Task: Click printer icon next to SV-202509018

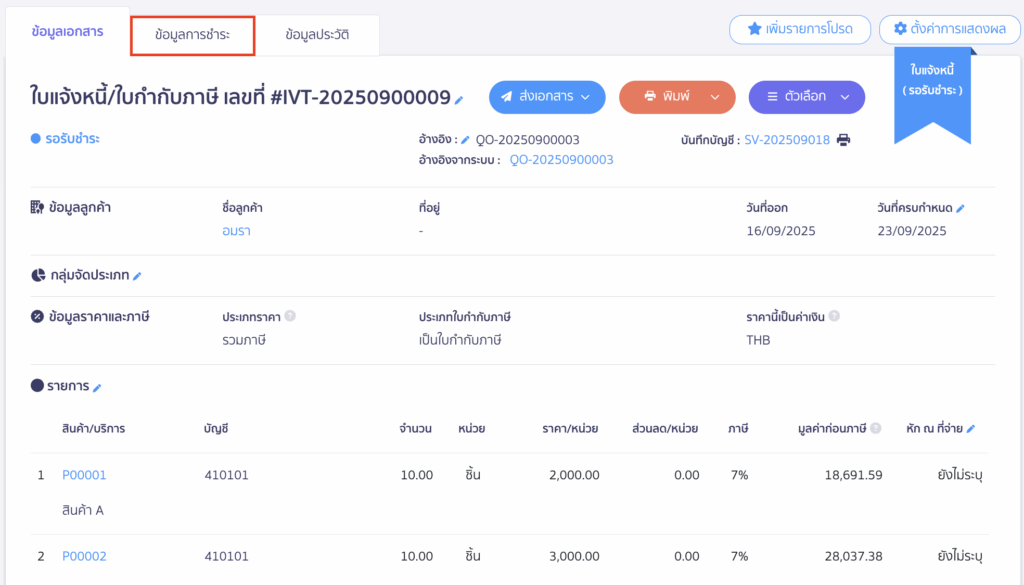Action: (x=843, y=140)
